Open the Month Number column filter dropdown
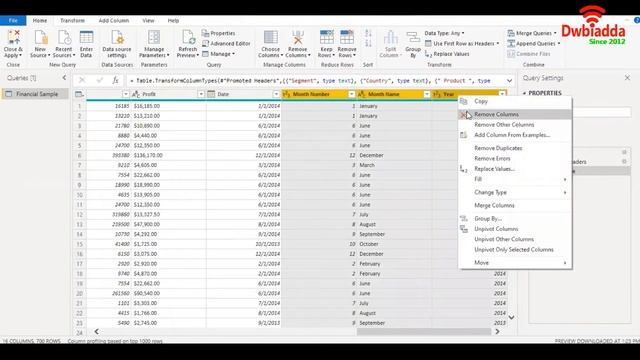 click(351, 94)
